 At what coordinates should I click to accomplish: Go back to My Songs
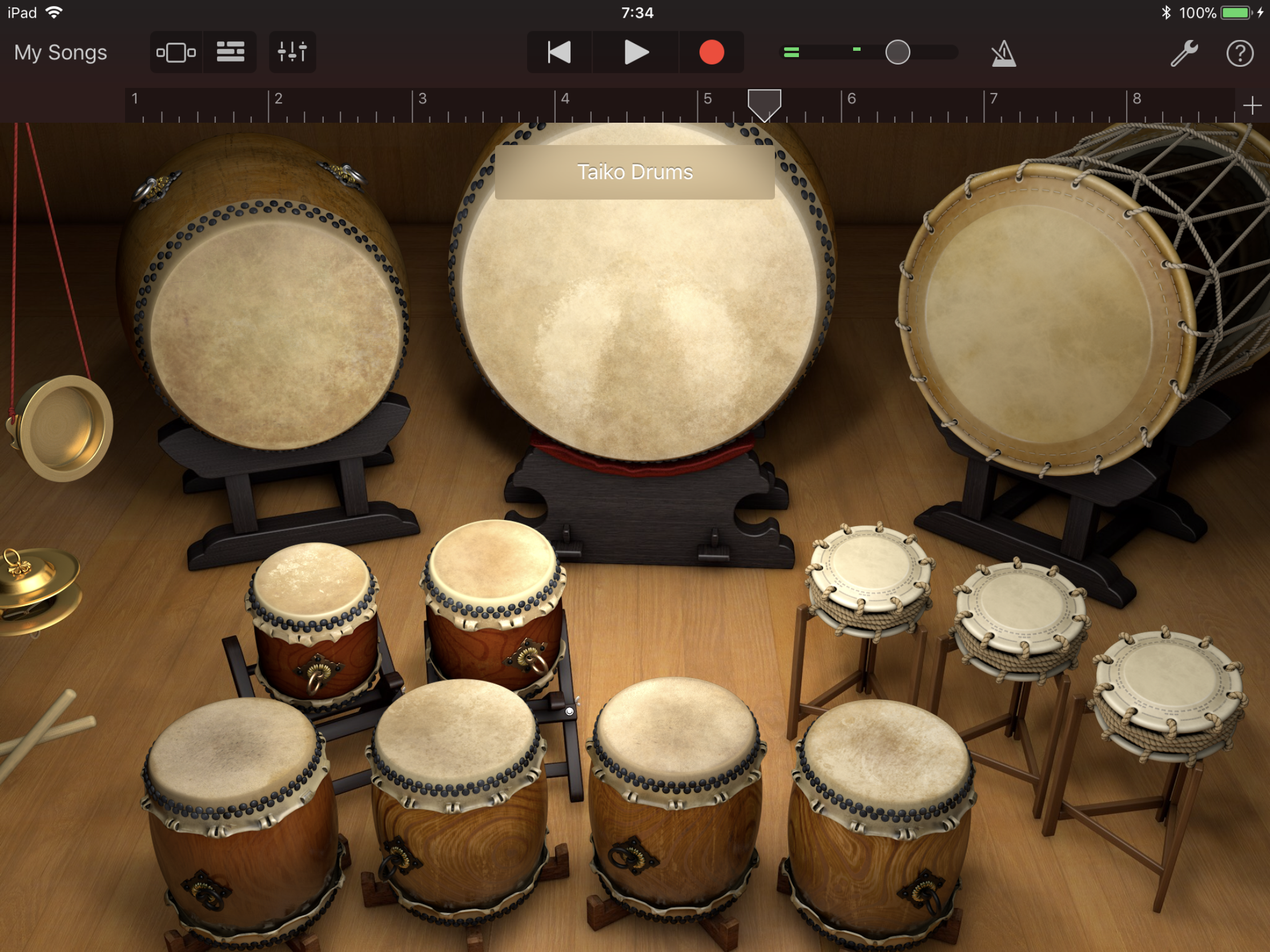(61, 52)
